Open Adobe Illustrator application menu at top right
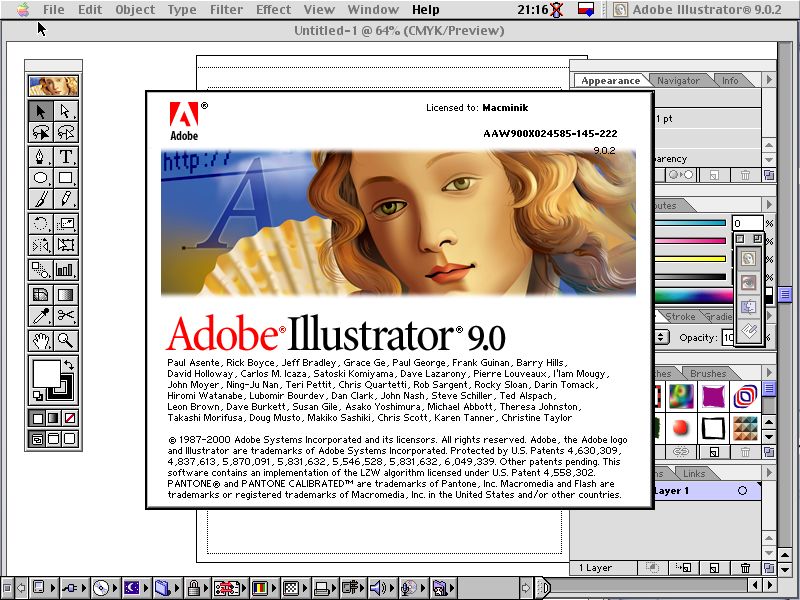Image resolution: width=800 pixels, height=600 pixels. click(x=697, y=9)
